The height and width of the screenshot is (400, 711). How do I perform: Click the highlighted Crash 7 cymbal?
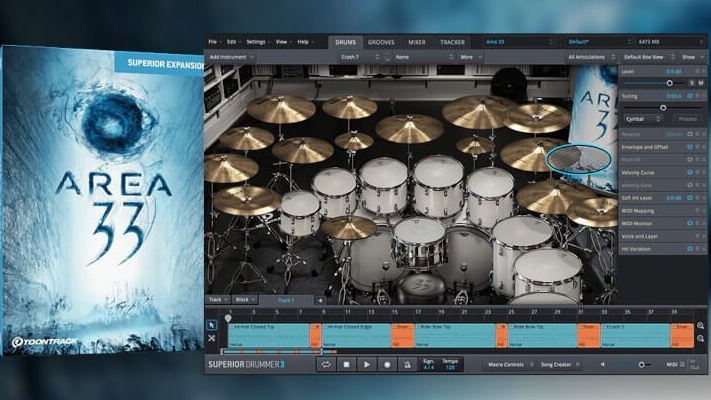579,159
